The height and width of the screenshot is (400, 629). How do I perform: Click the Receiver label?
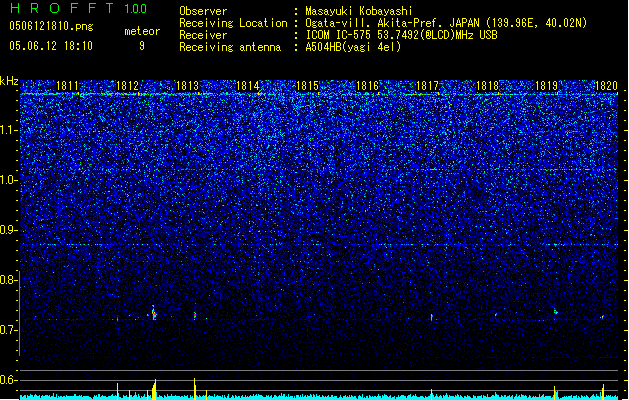click(203, 35)
